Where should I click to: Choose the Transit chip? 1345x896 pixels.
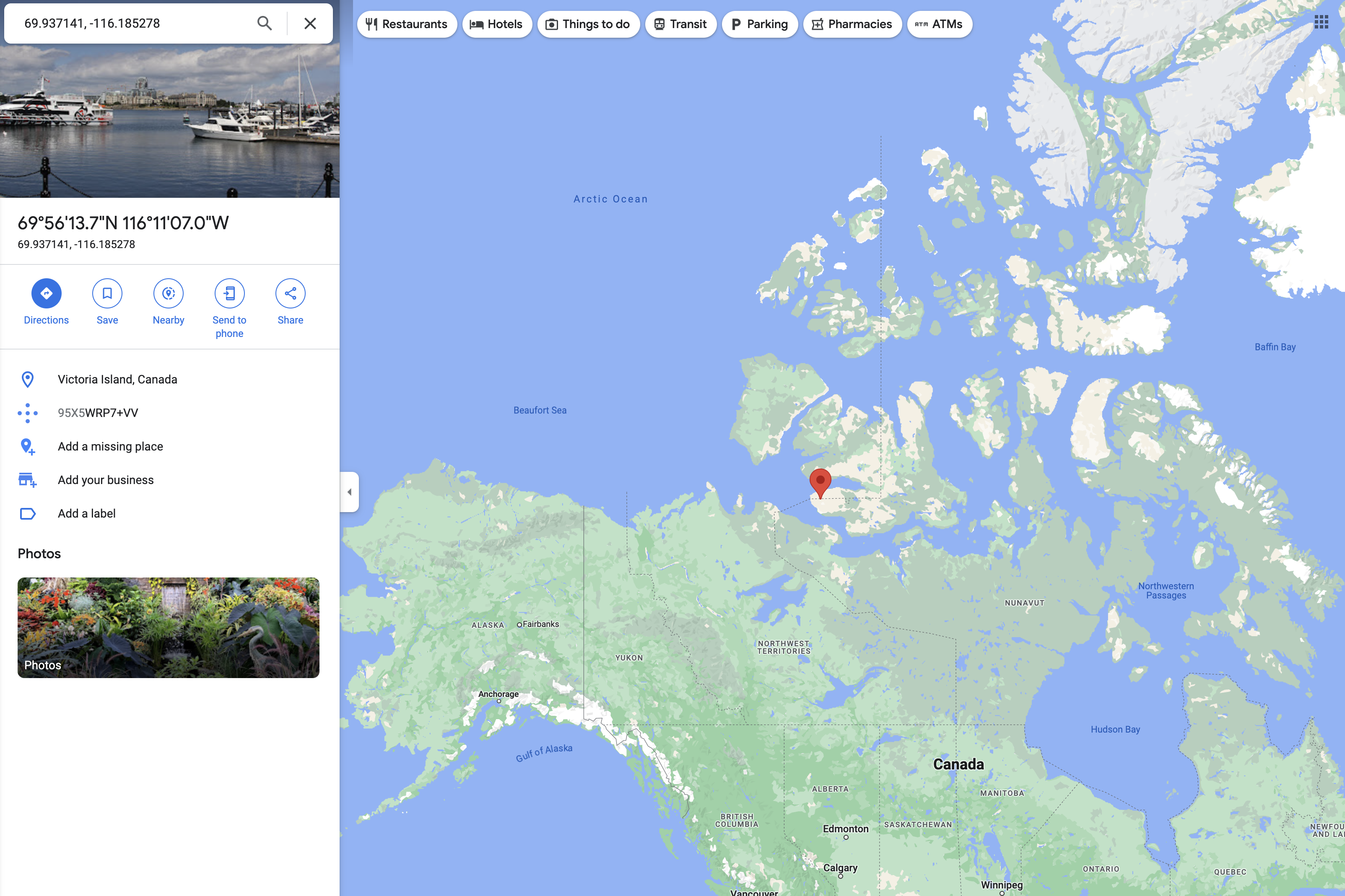click(x=681, y=24)
